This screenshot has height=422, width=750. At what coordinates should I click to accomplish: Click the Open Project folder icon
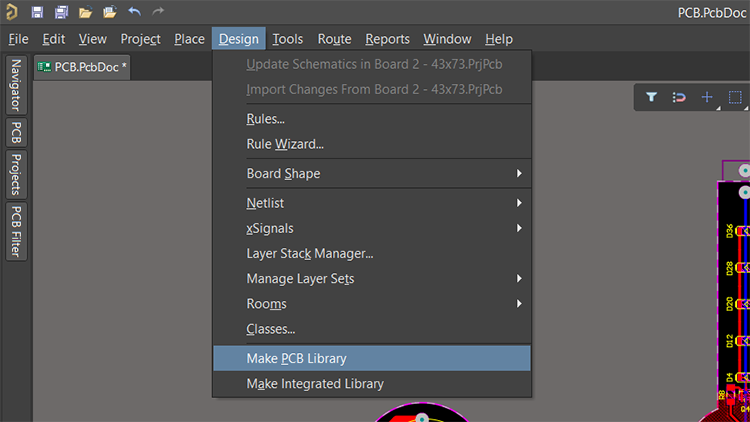point(110,12)
